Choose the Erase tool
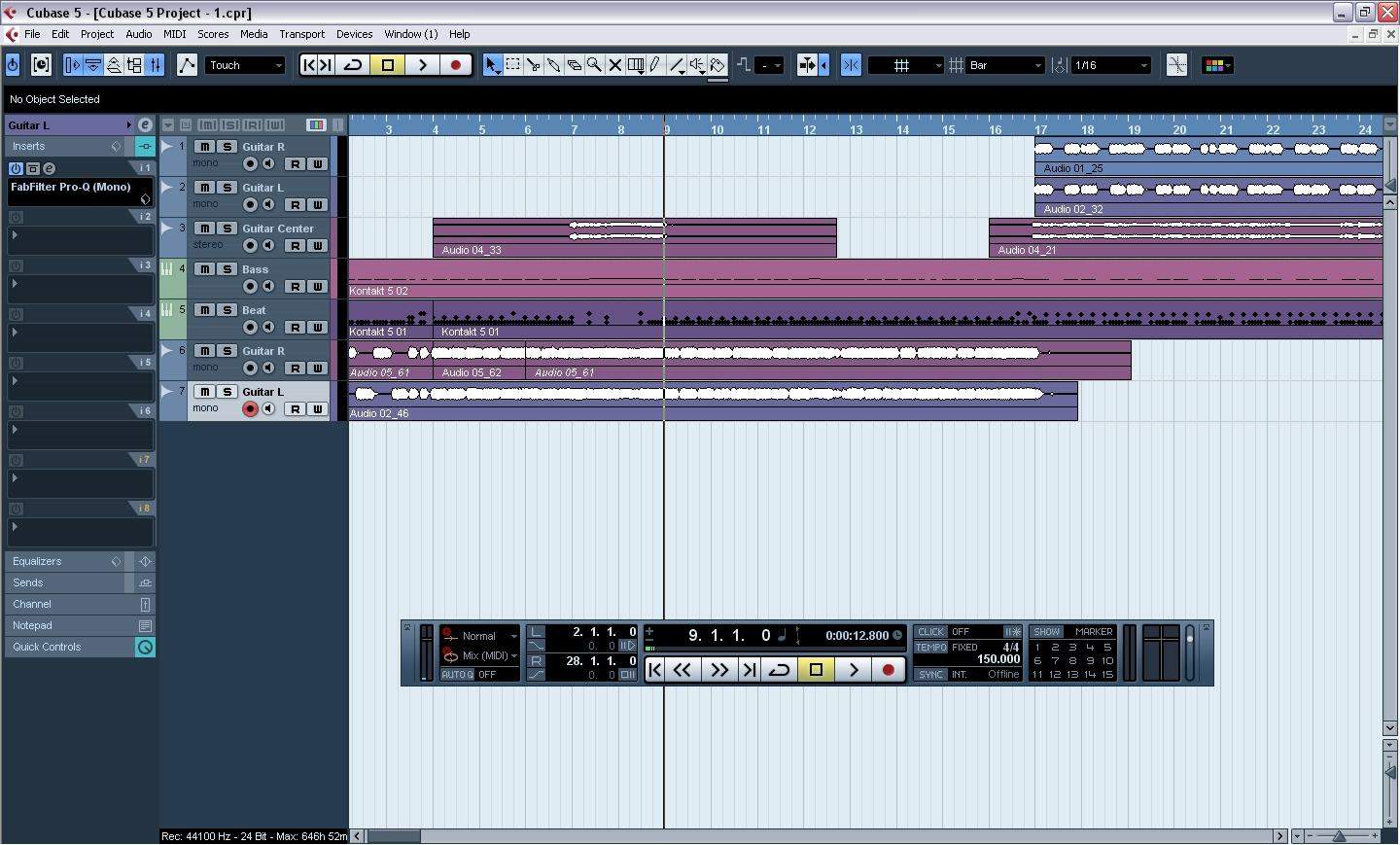Screen dimensions: 1400x845 tap(574, 65)
